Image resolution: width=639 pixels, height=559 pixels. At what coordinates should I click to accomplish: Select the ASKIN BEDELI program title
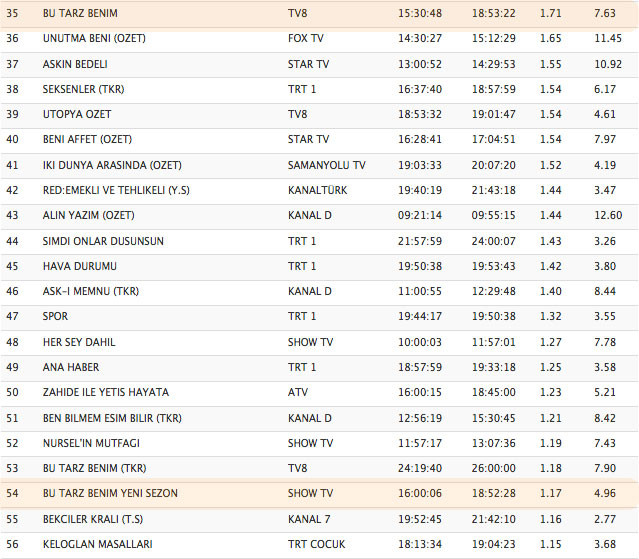[x=75, y=64]
